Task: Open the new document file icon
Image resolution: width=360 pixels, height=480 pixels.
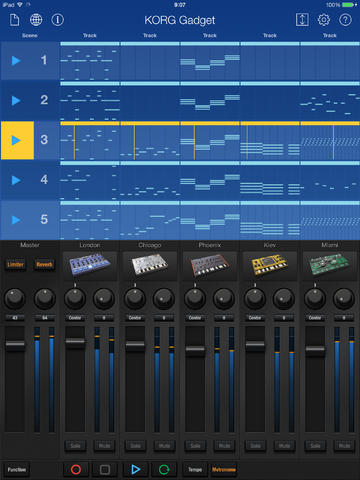Action: (x=14, y=20)
